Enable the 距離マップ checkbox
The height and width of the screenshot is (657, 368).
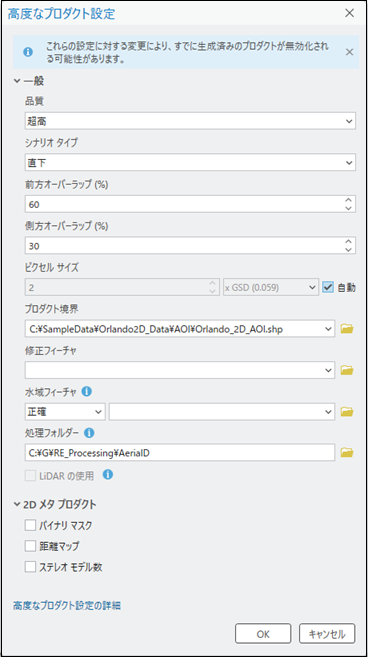tap(30, 546)
